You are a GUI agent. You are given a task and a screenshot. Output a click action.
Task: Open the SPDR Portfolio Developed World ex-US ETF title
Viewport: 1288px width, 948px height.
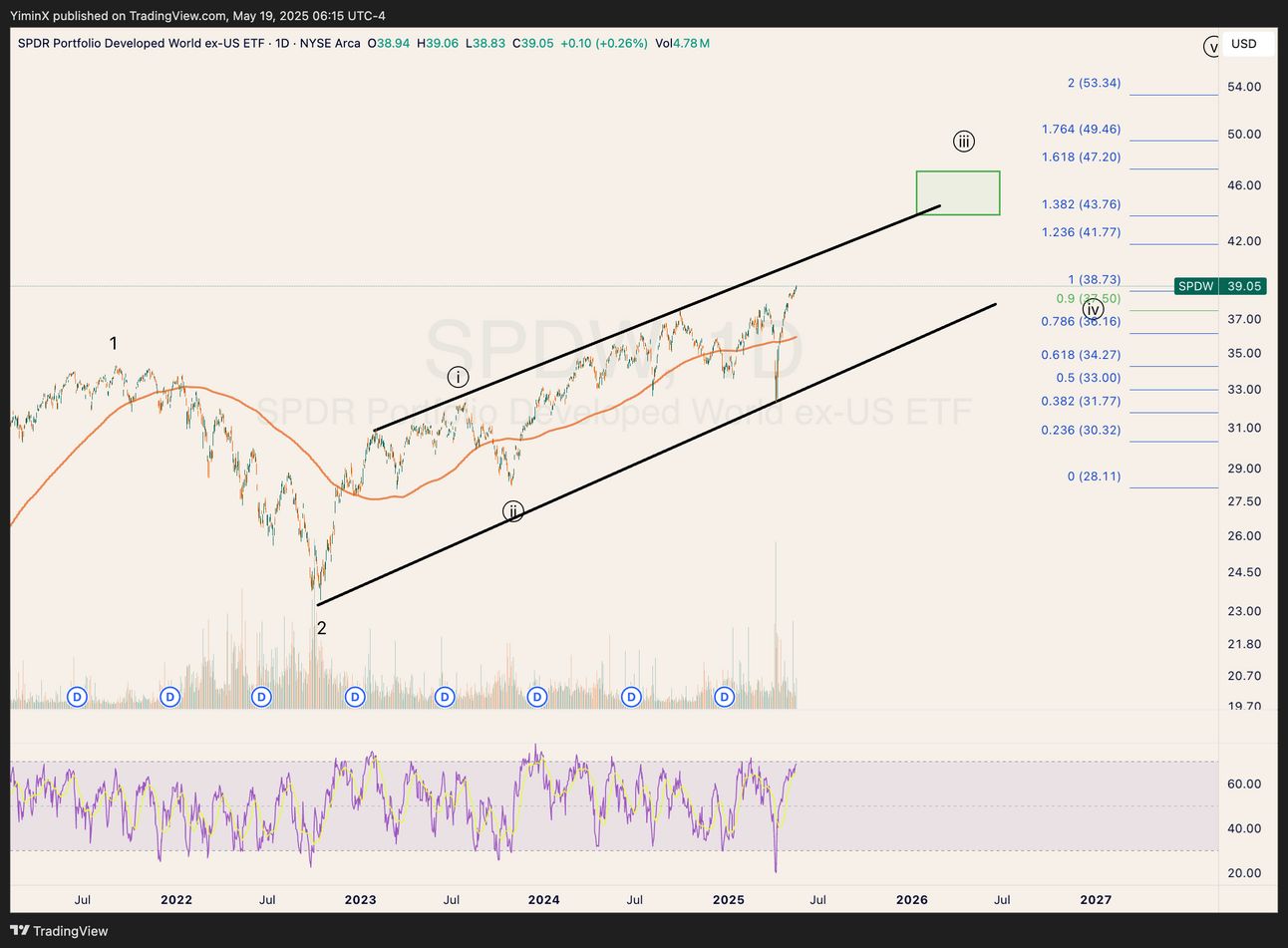click(143, 44)
